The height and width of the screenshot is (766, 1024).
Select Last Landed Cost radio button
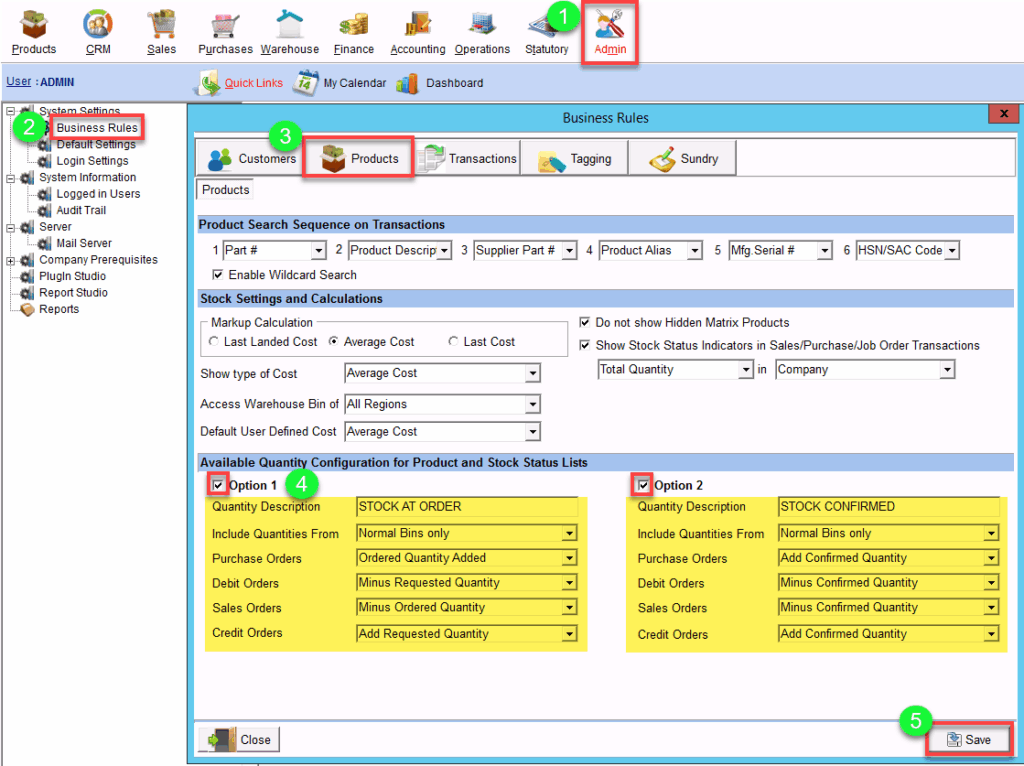point(214,342)
